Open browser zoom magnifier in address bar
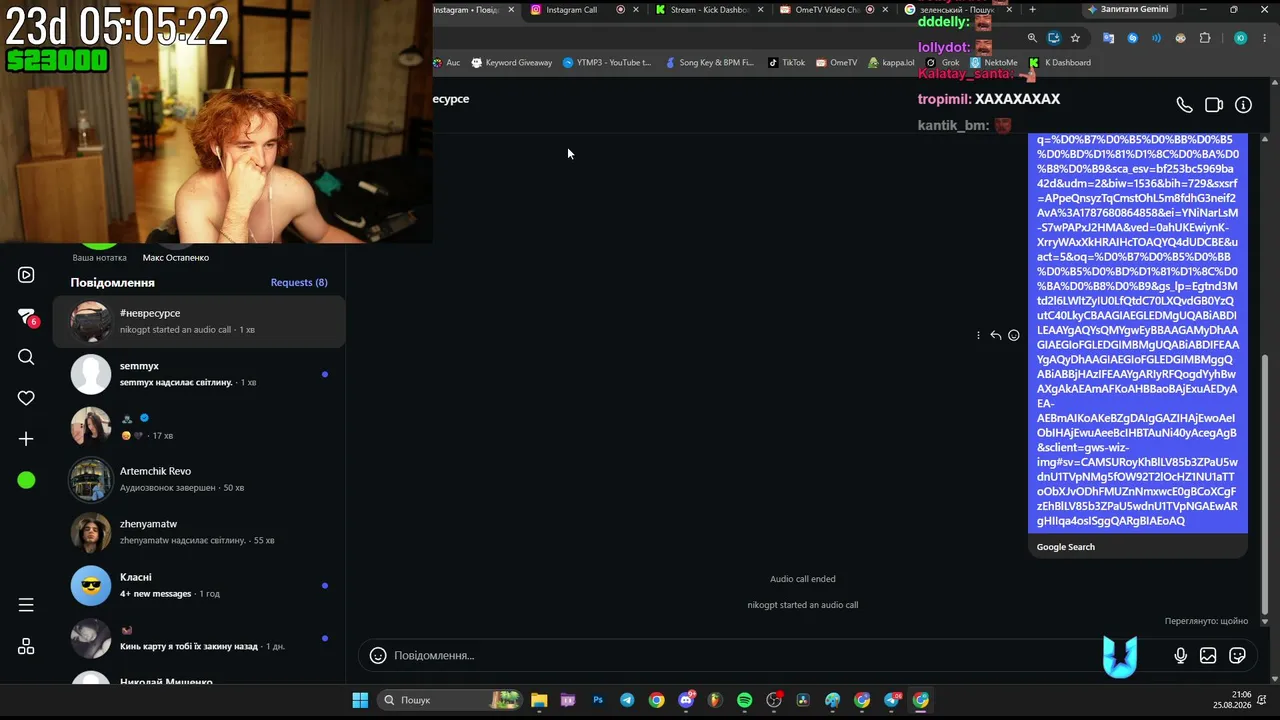The height and width of the screenshot is (720, 1280). pyautogui.click(x=1032, y=38)
